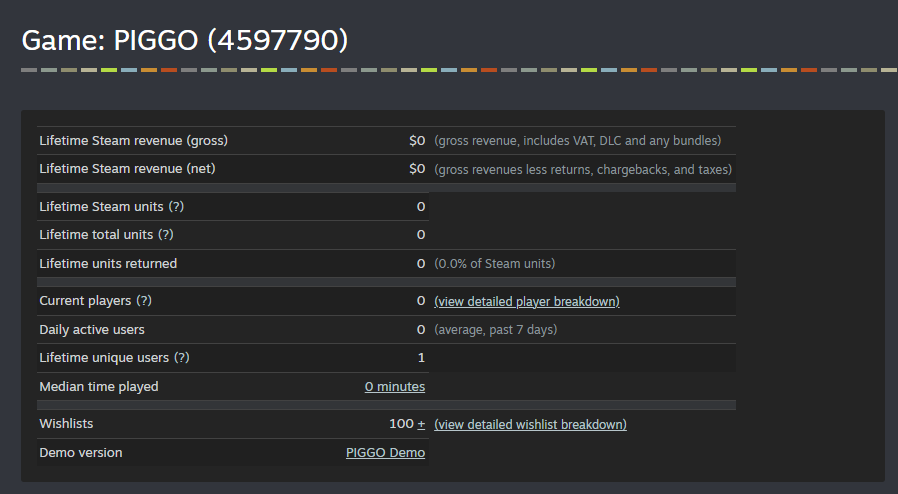Click the gross revenue includes VAT note
The height and width of the screenshot is (494, 898).
[578, 141]
